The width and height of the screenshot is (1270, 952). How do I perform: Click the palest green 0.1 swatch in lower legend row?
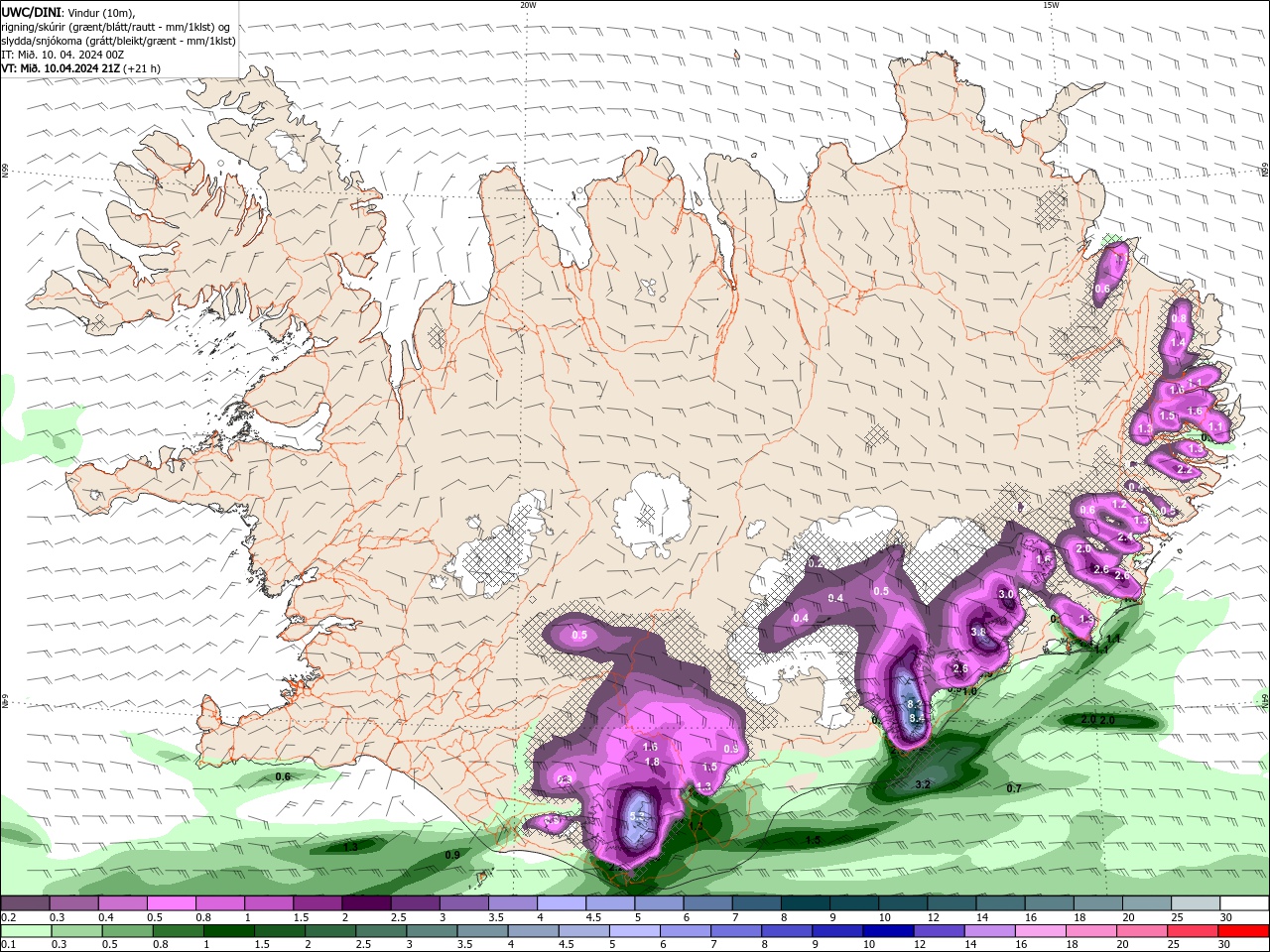[x=26, y=931]
